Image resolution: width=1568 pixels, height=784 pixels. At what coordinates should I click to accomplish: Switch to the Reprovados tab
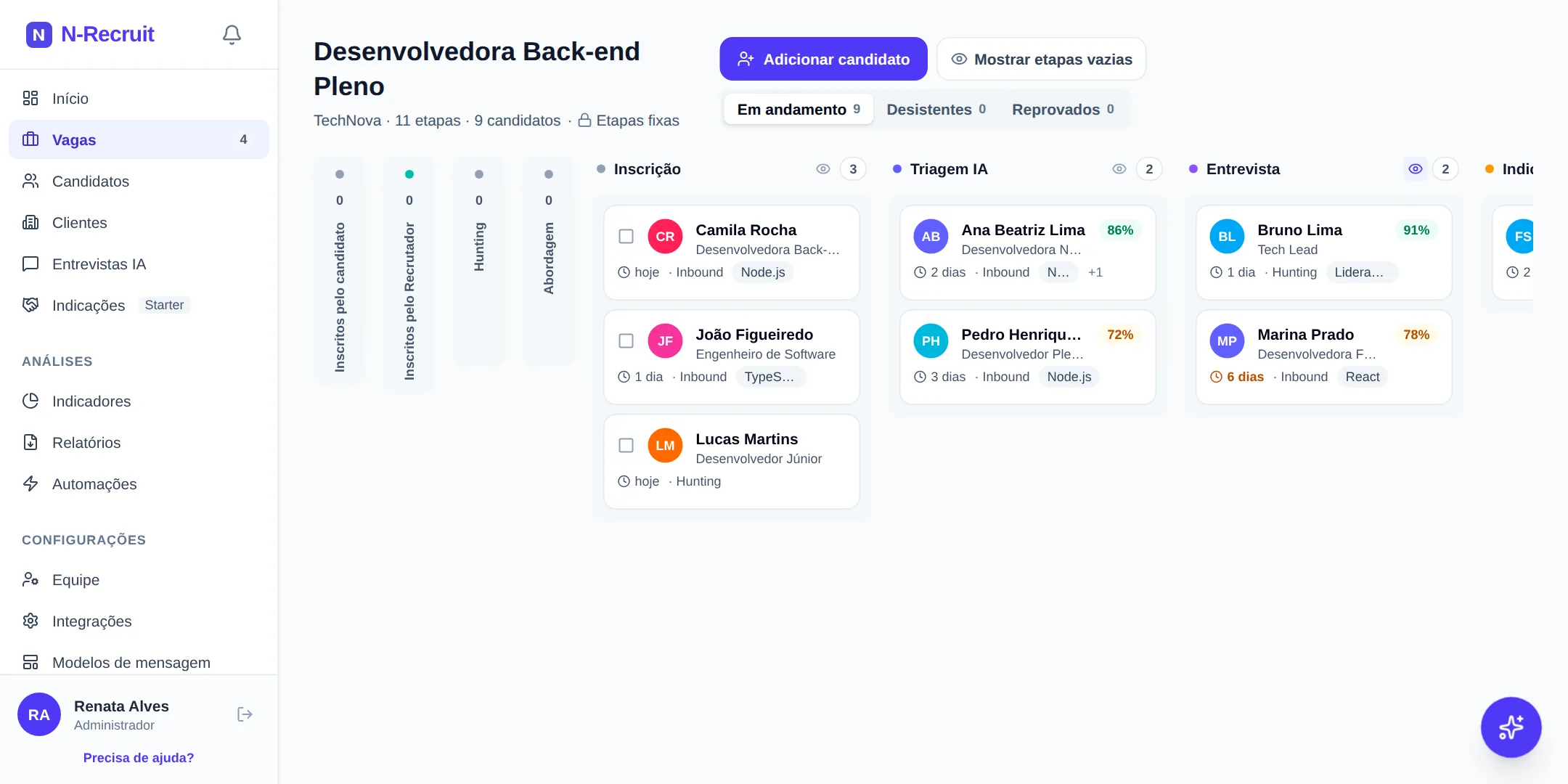coord(1063,110)
